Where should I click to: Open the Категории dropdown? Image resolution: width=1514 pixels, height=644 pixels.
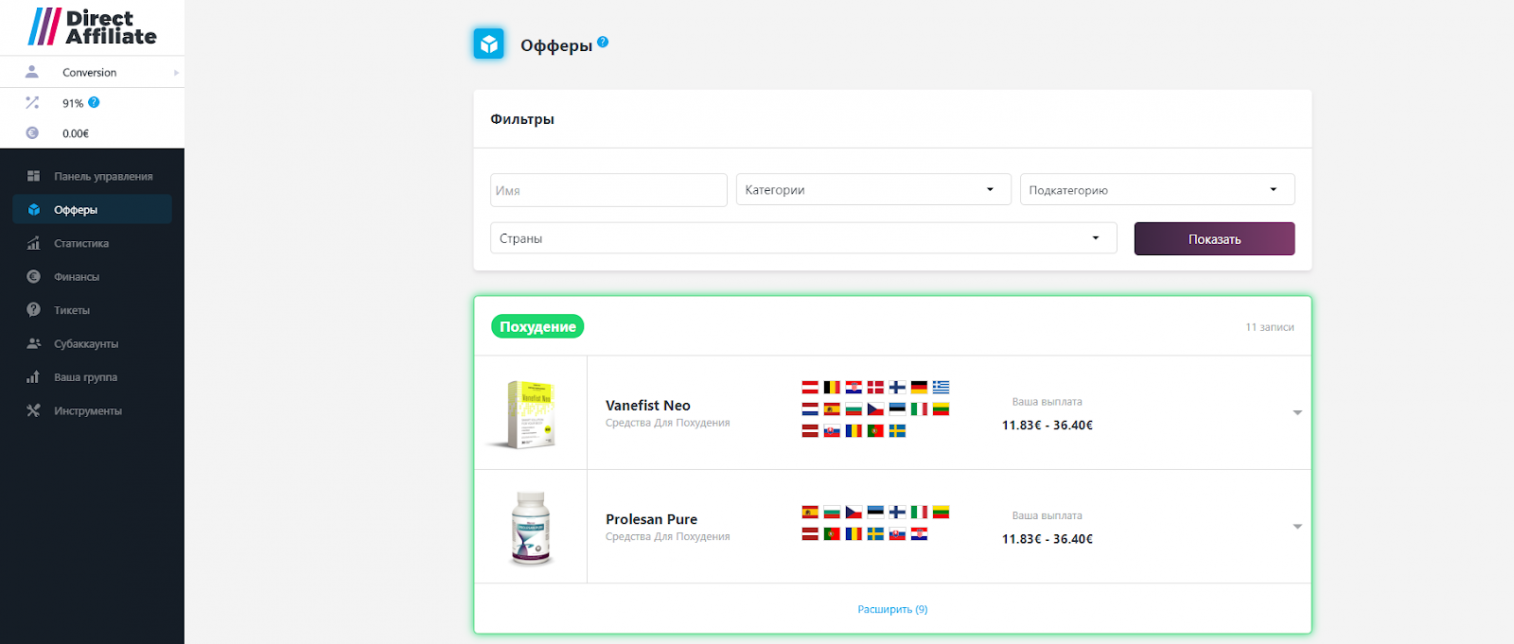tap(873, 190)
